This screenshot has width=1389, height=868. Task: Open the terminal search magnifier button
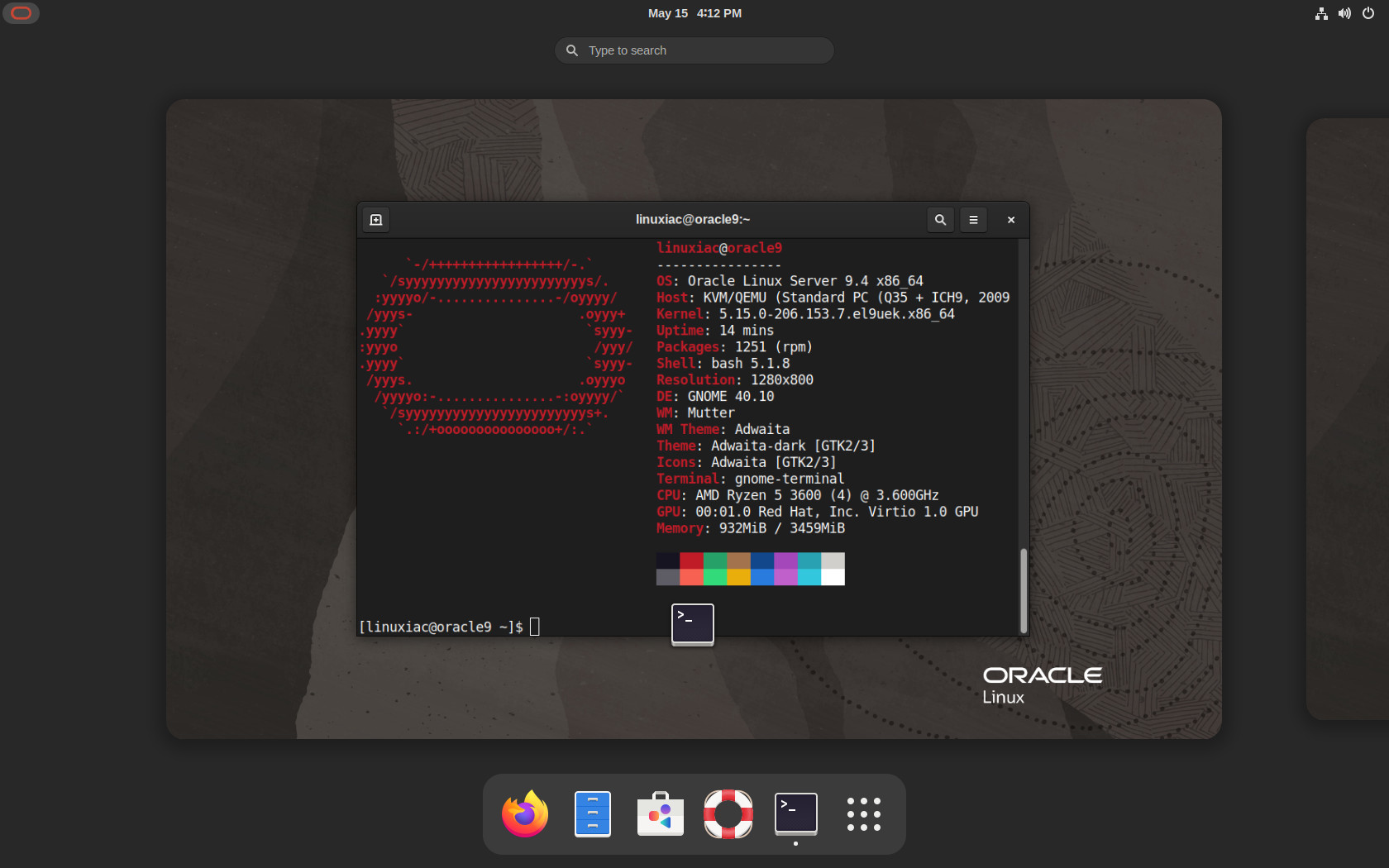point(940,220)
